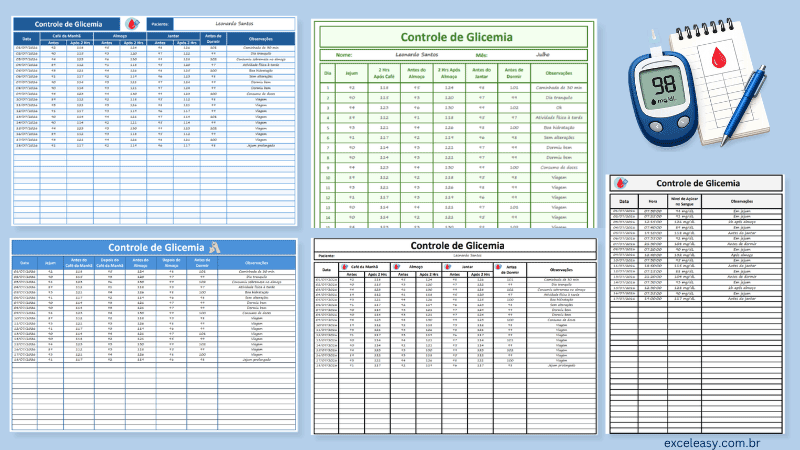Select the Almoço header in top-left blue sheet
Screen dimensions: 800x450
120,36
